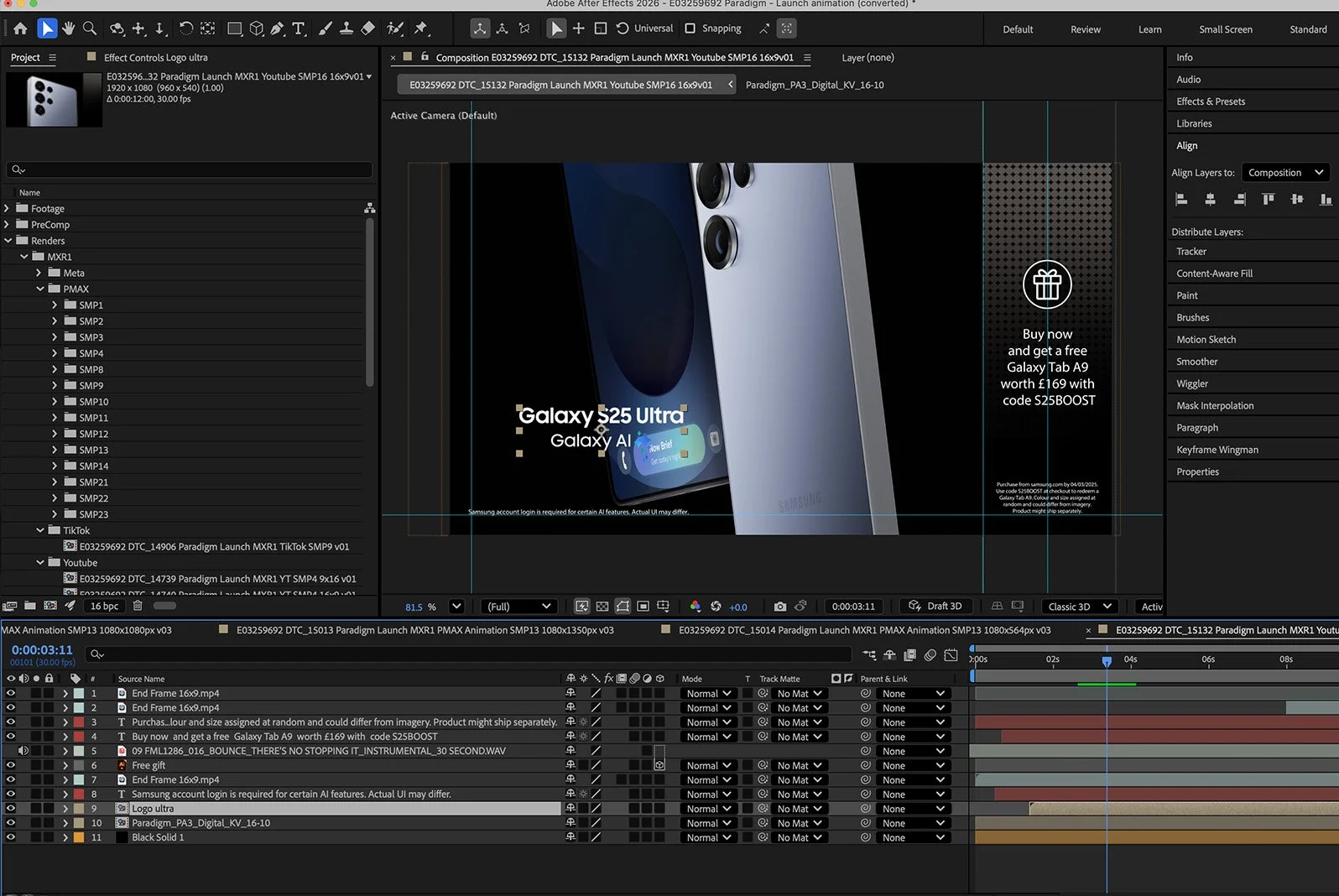
Task: Open Paradigm_PA3_Digital_KV_16-10 in viewer breadcrumb
Action: coord(815,85)
